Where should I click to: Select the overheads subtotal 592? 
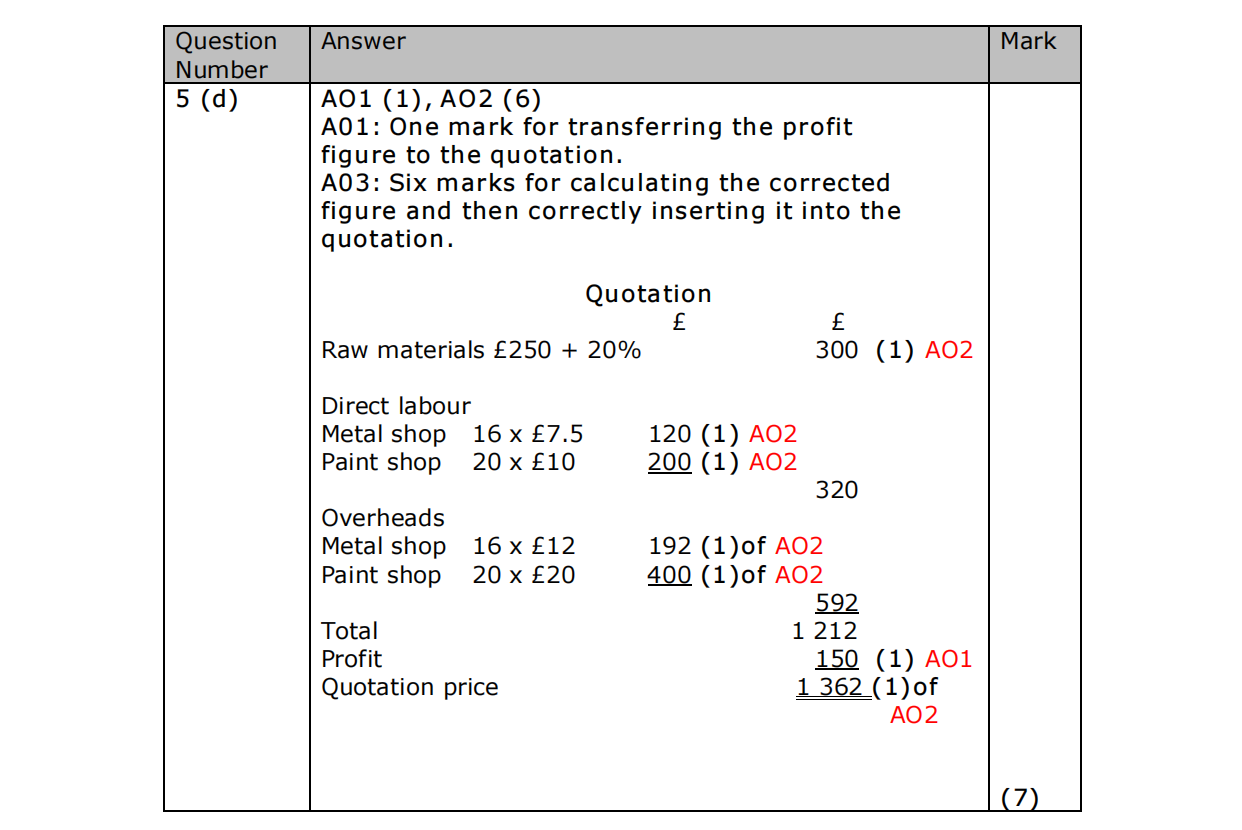click(836, 603)
